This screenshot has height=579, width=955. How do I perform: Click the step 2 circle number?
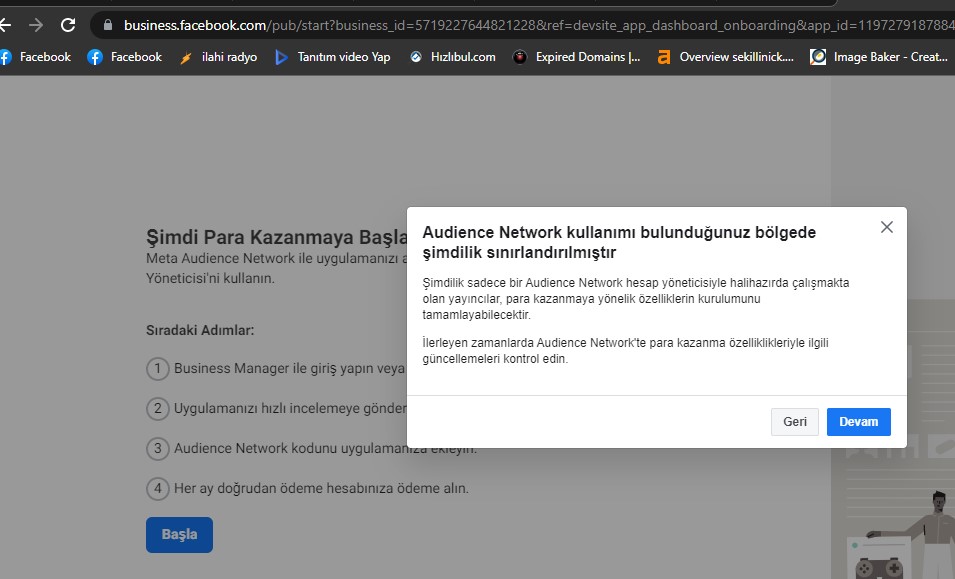[x=158, y=408]
